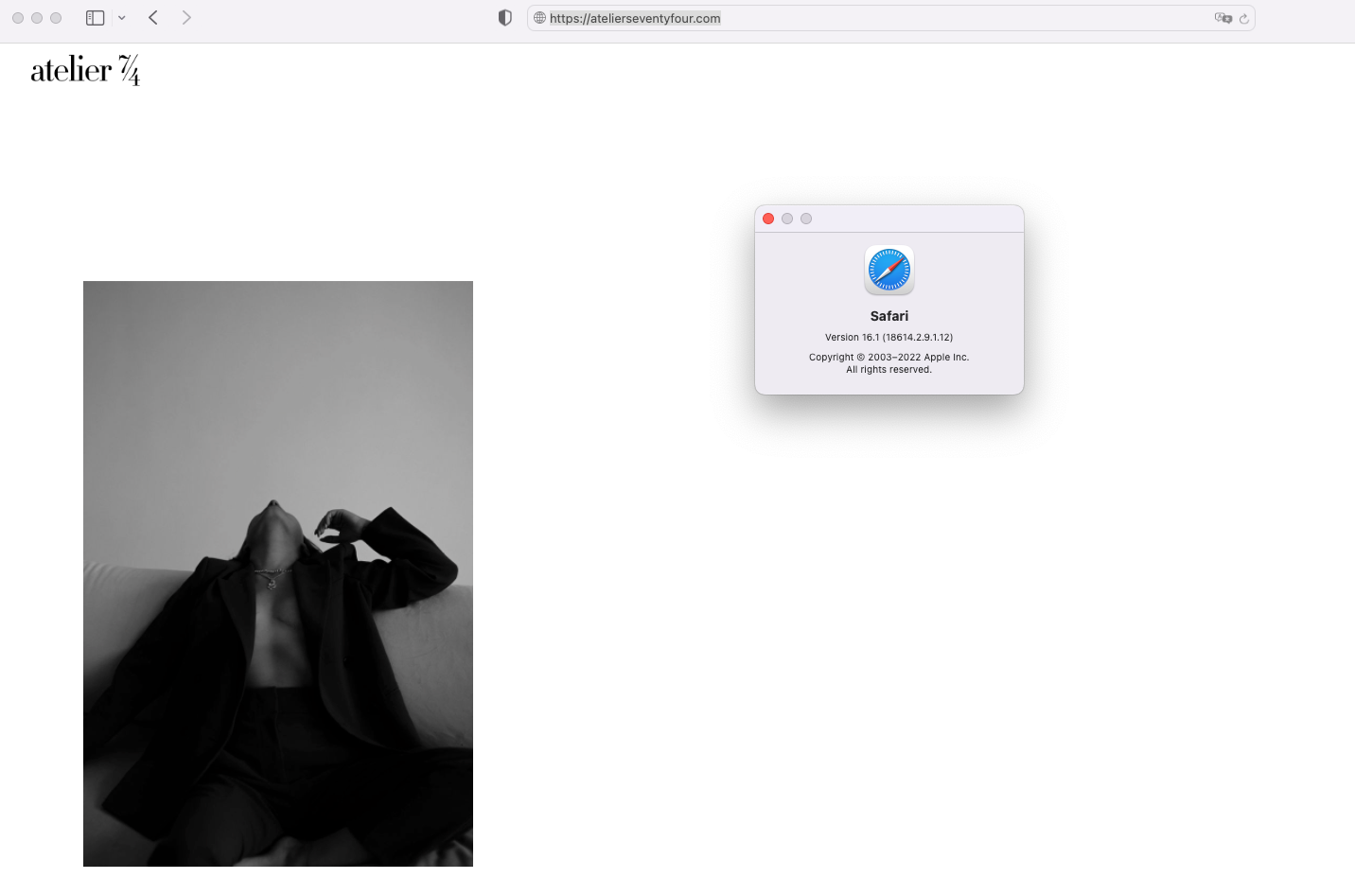Open the black-and-white fashion photograph
Image resolution: width=1355 pixels, height=896 pixels.
click(x=277, y=572)
